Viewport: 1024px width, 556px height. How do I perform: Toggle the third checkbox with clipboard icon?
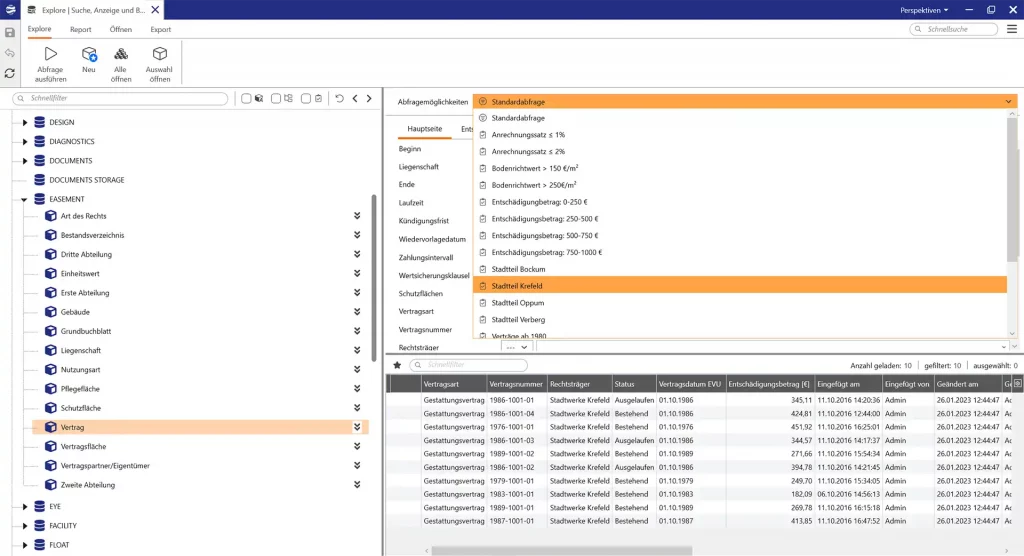(306, 99)
